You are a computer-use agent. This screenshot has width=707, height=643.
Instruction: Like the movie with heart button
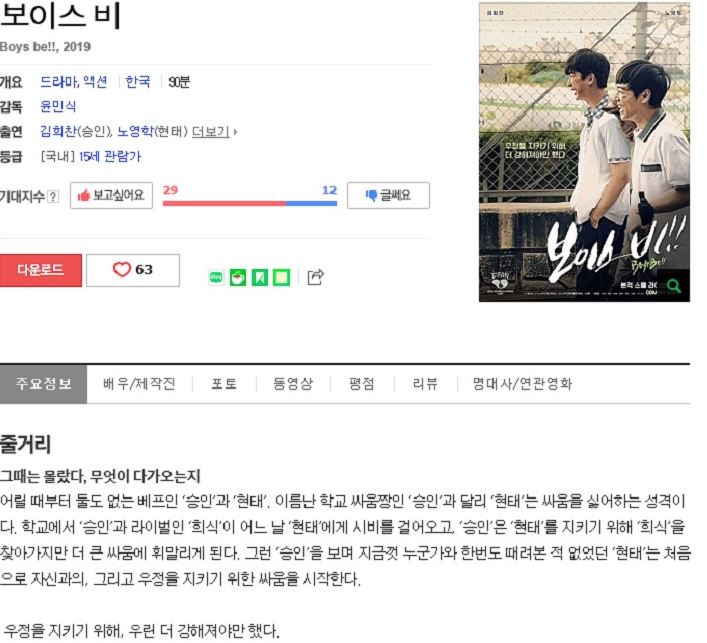tap(133, 270)
